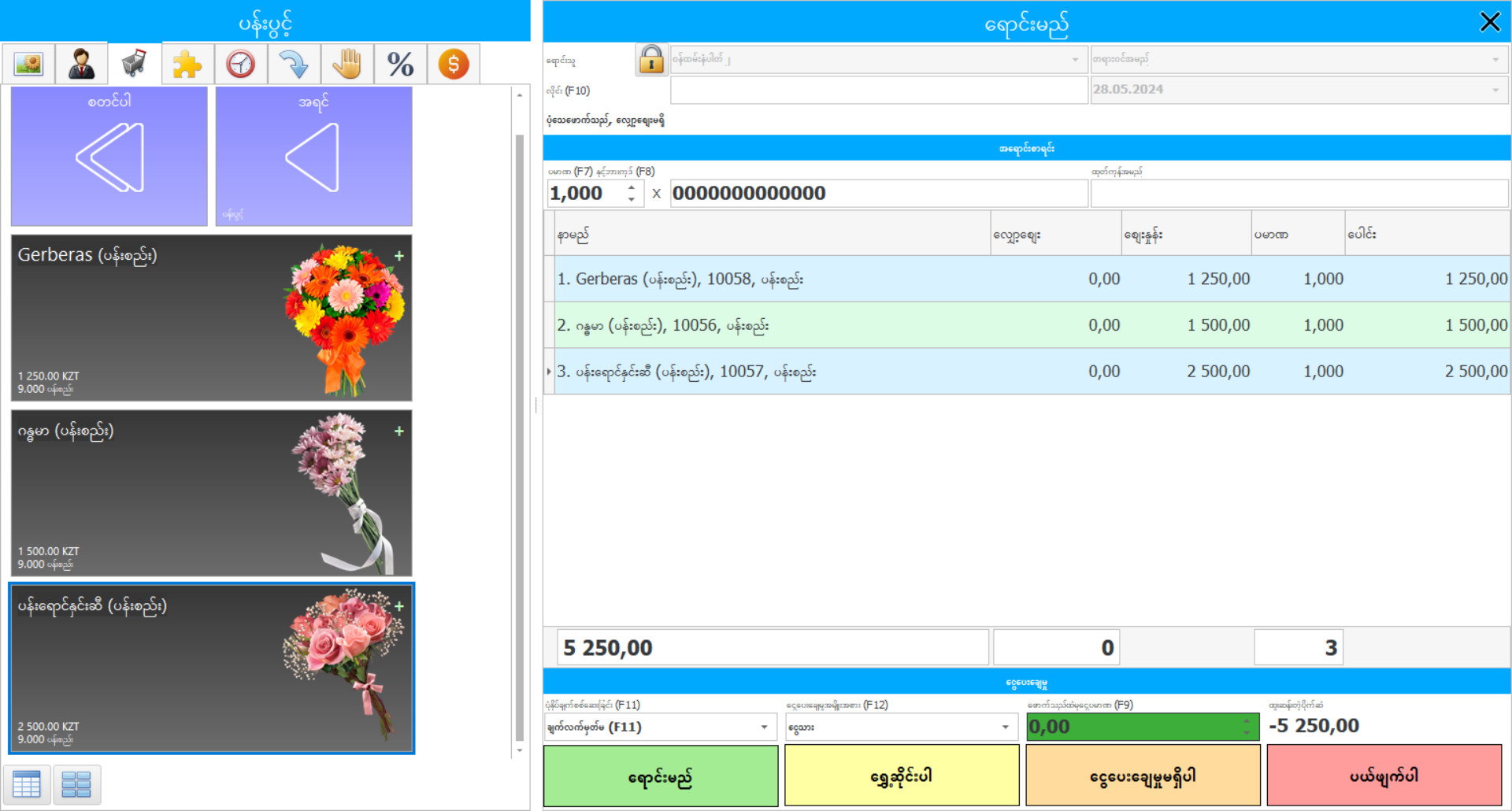Click the item count 3 box

click(1298, 647)
